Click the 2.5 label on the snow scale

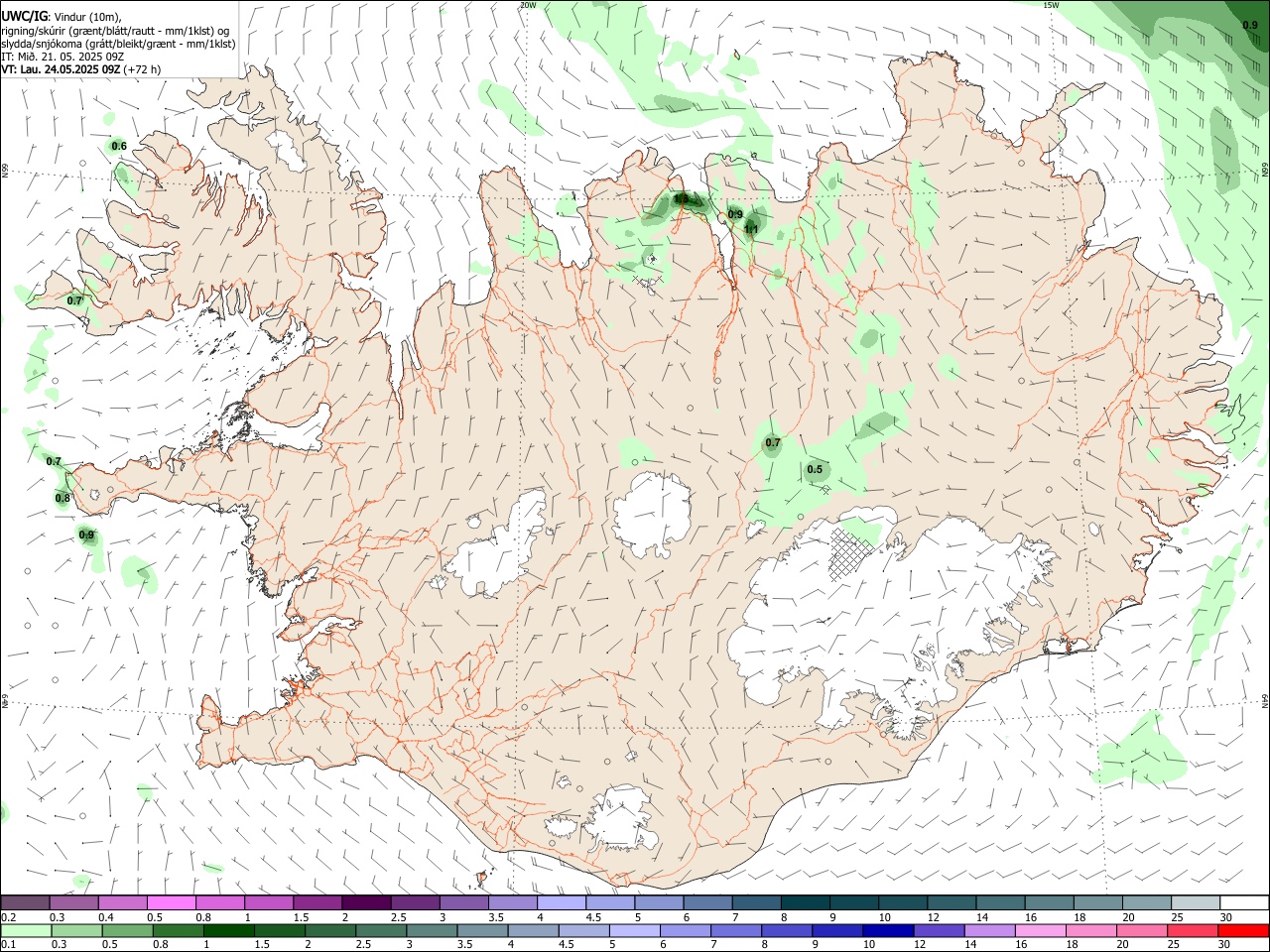click(x=399, y=917)
